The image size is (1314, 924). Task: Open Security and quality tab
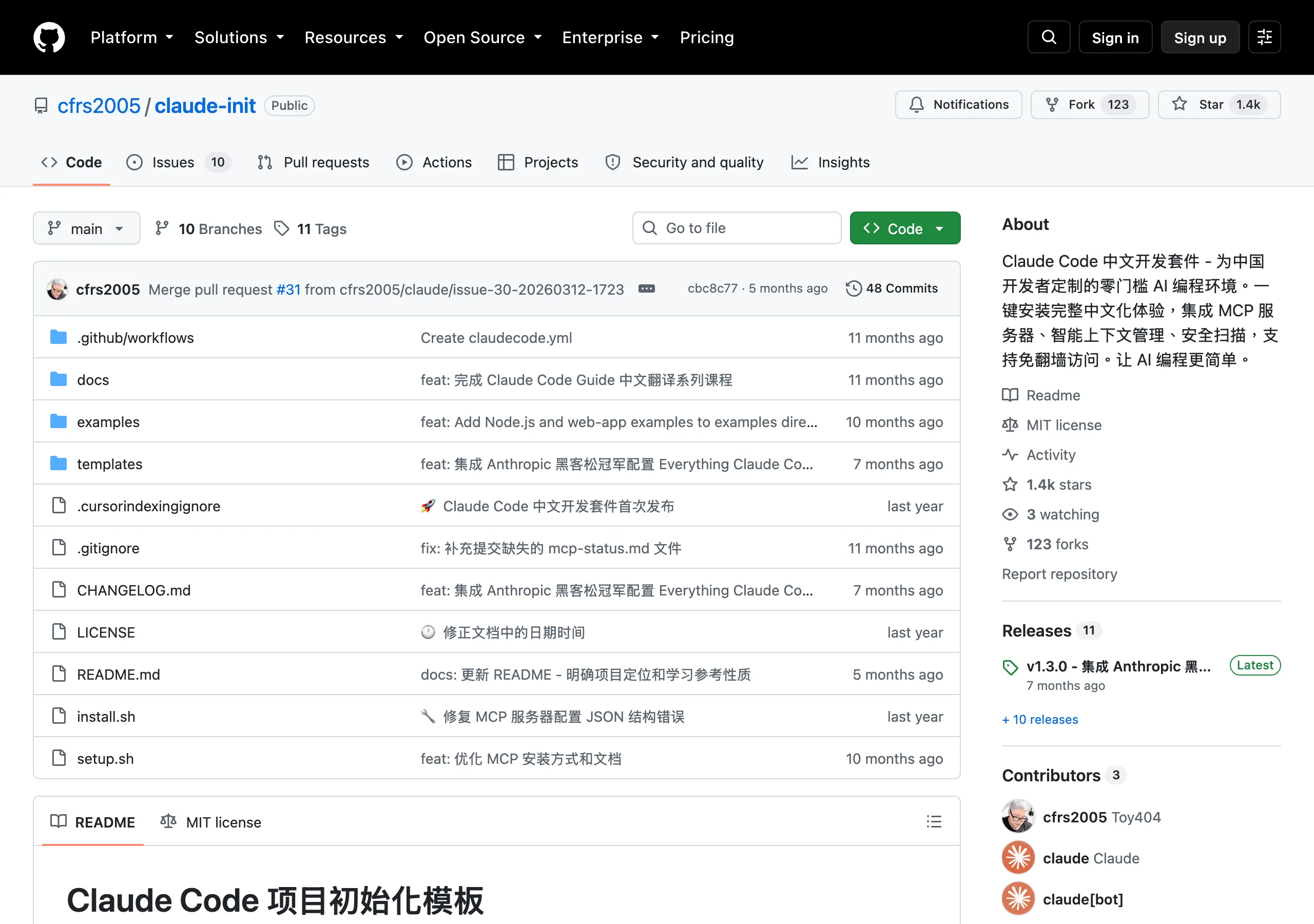[x=685, y=163]
